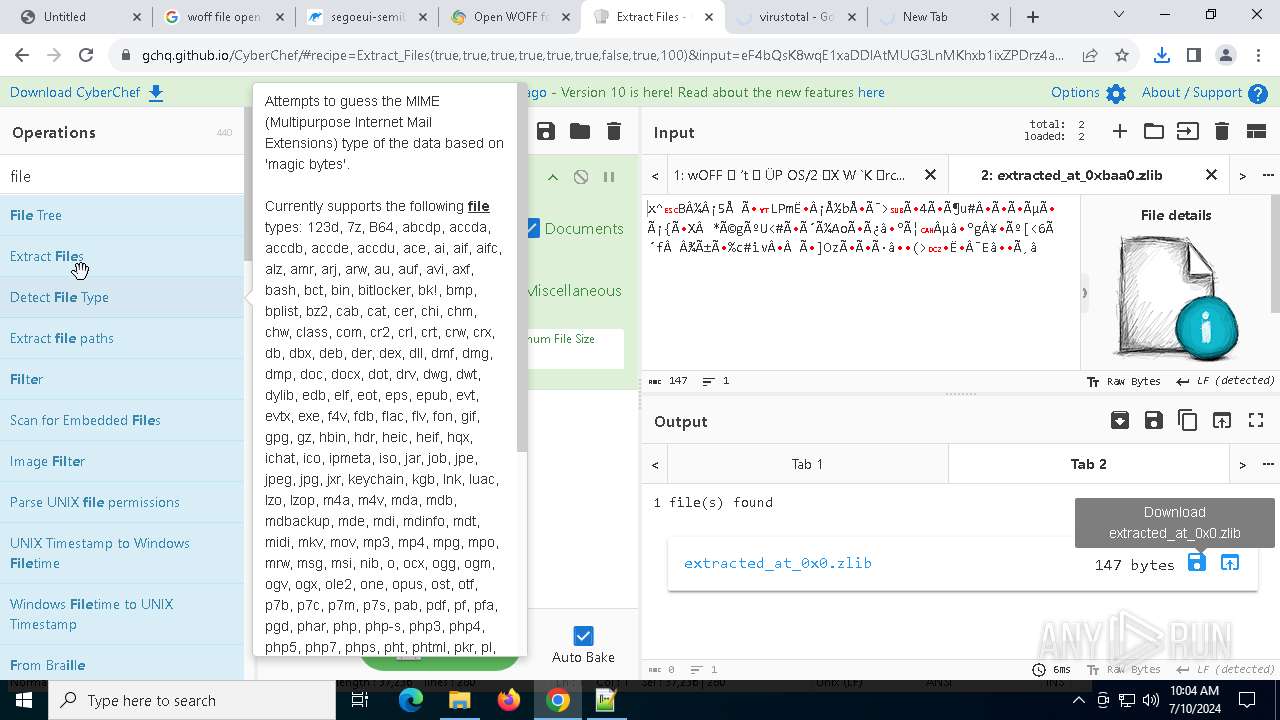Collapse the File details side panel

[1084, 293]
